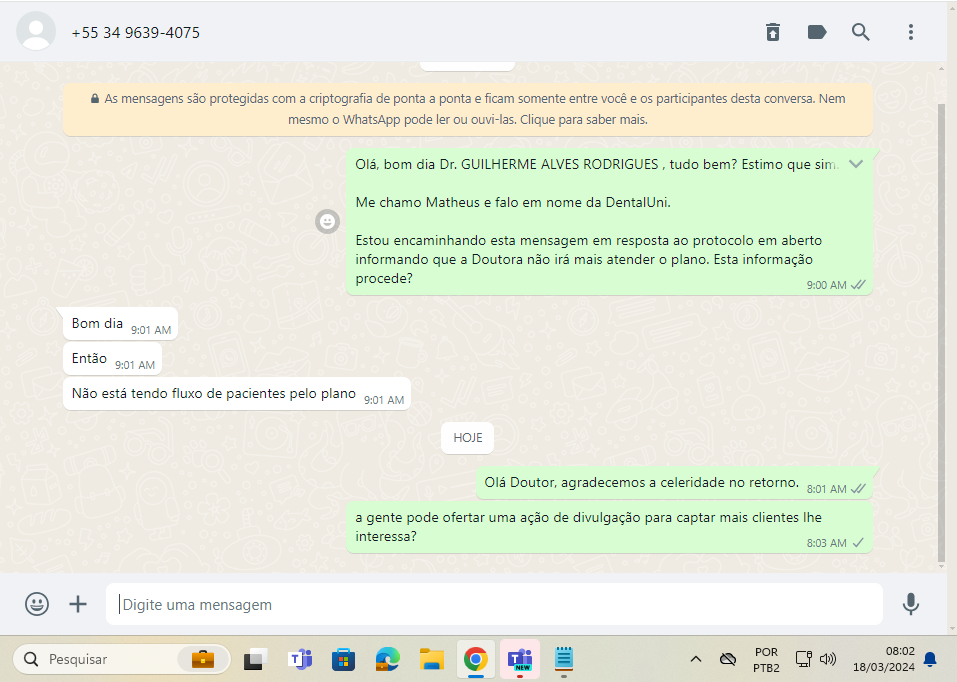
Task: Click the encryption notice banner
Action: [x=468, y=109]
